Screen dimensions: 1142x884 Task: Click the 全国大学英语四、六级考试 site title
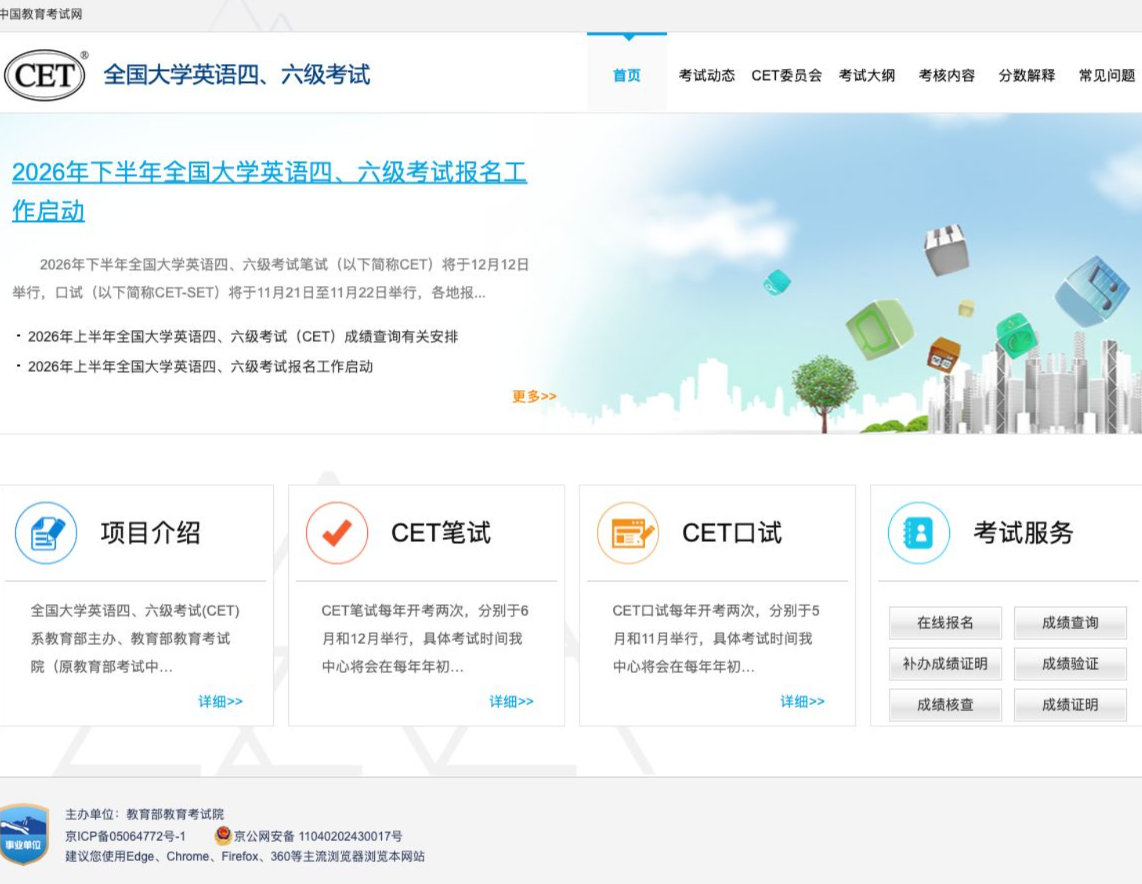(237, 74)
